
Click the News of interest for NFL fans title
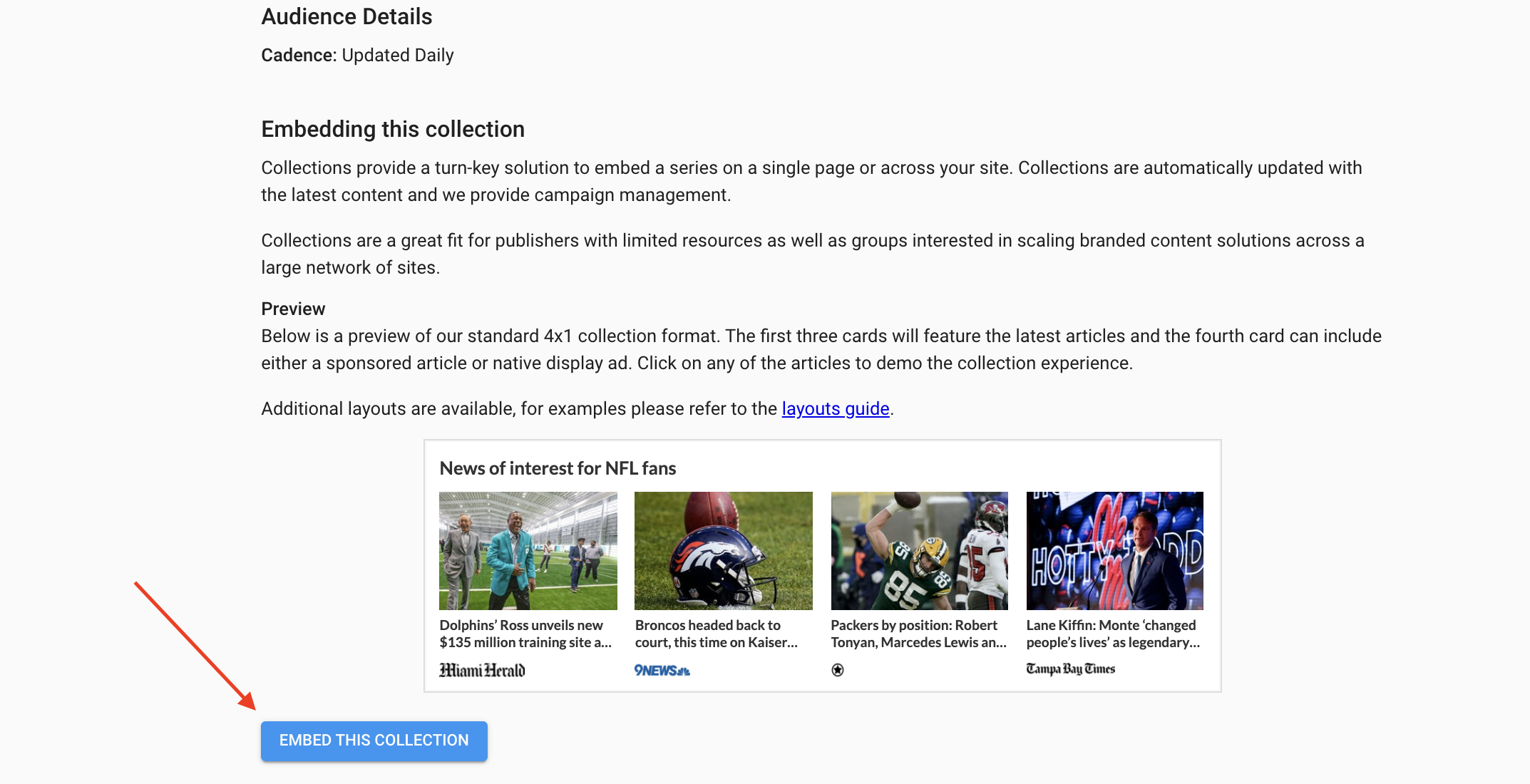point(558,468)
